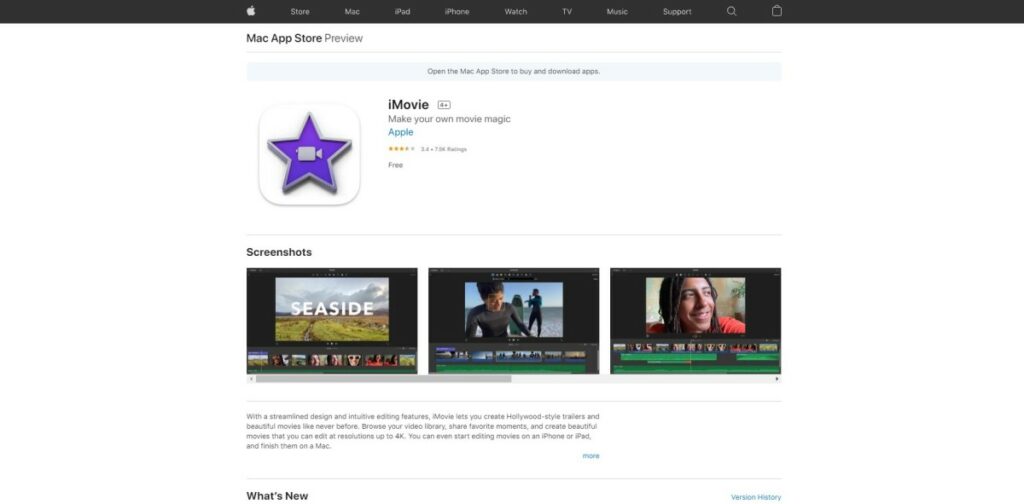Screen dimensions: 1024x504
Task: Click the Apple developer link
Action: (x=400, y=132)
